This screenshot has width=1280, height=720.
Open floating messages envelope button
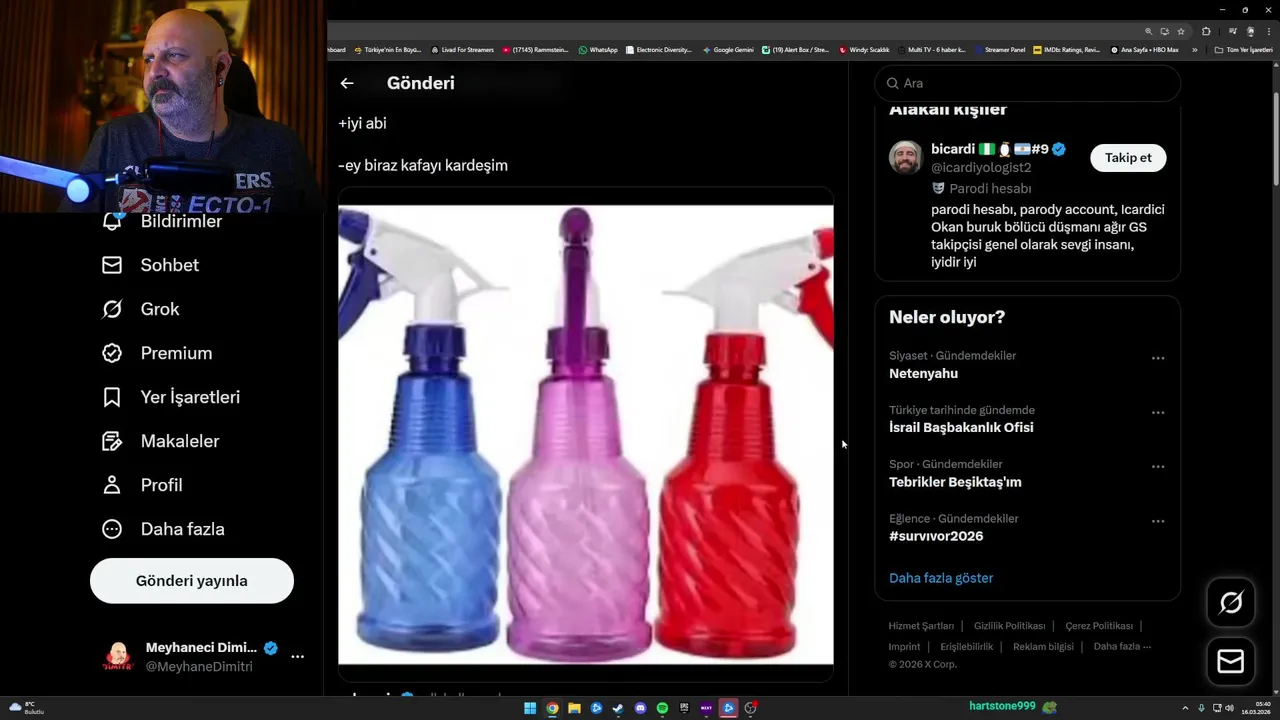(1231, 662)
